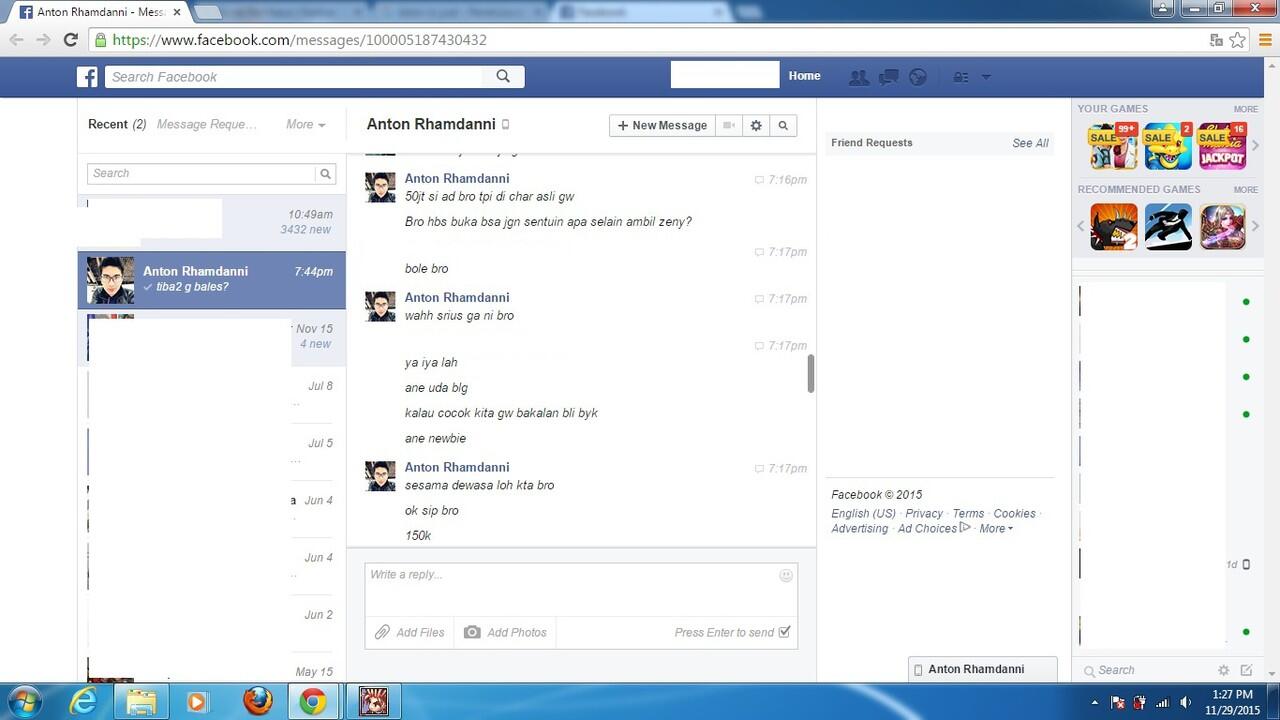Expand the More dropdown in messages list
1280x720 pixels.
(305, 124)
